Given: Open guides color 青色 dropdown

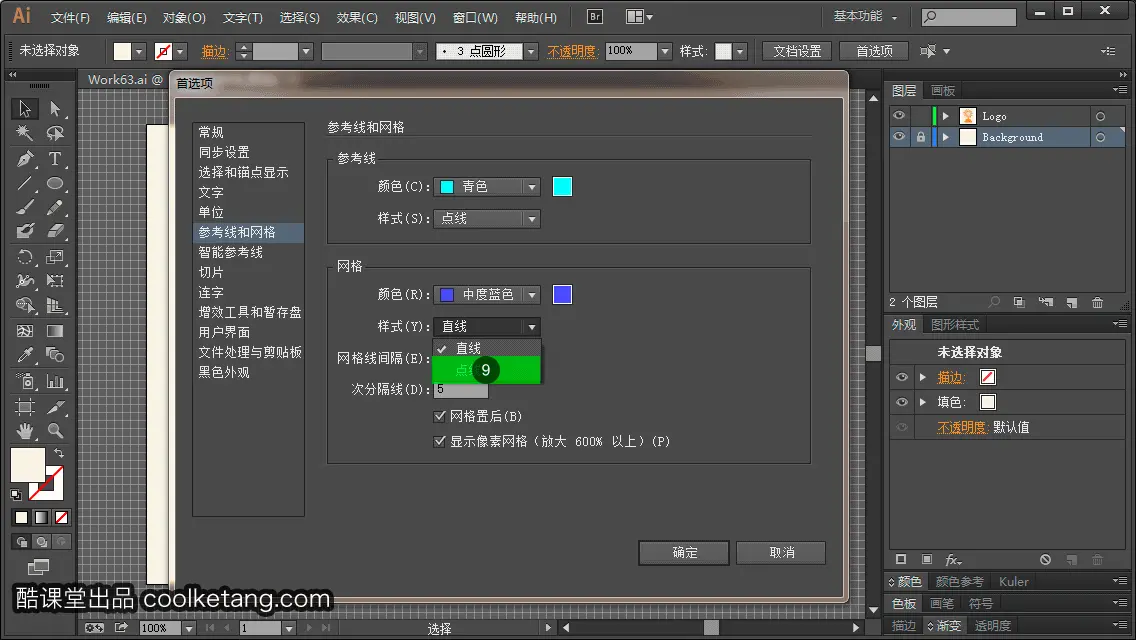Looking at the screenshot, I should pos(487,187).
